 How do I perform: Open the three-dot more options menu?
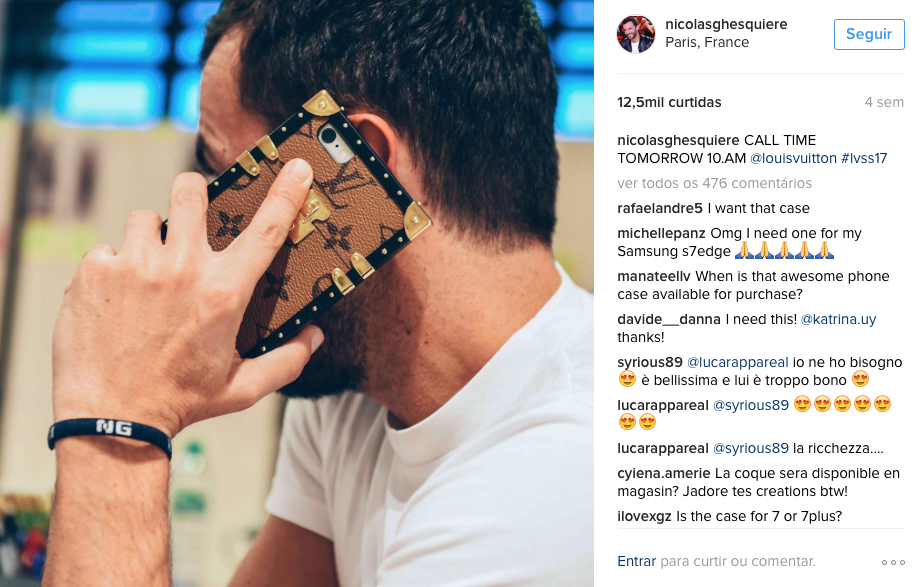[893, 562]
